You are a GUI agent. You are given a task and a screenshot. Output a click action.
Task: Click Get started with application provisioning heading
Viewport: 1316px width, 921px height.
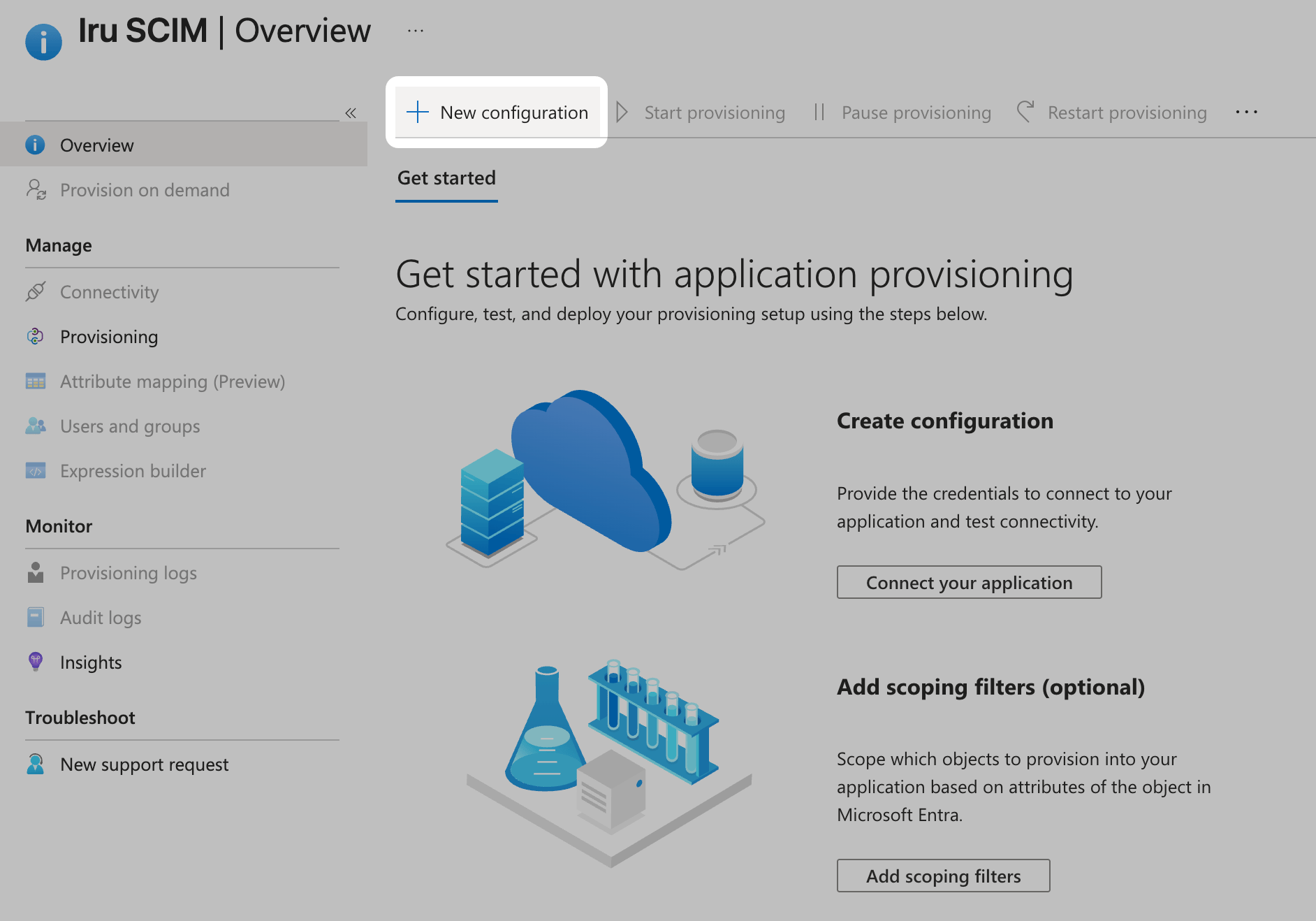pos(734,274)
